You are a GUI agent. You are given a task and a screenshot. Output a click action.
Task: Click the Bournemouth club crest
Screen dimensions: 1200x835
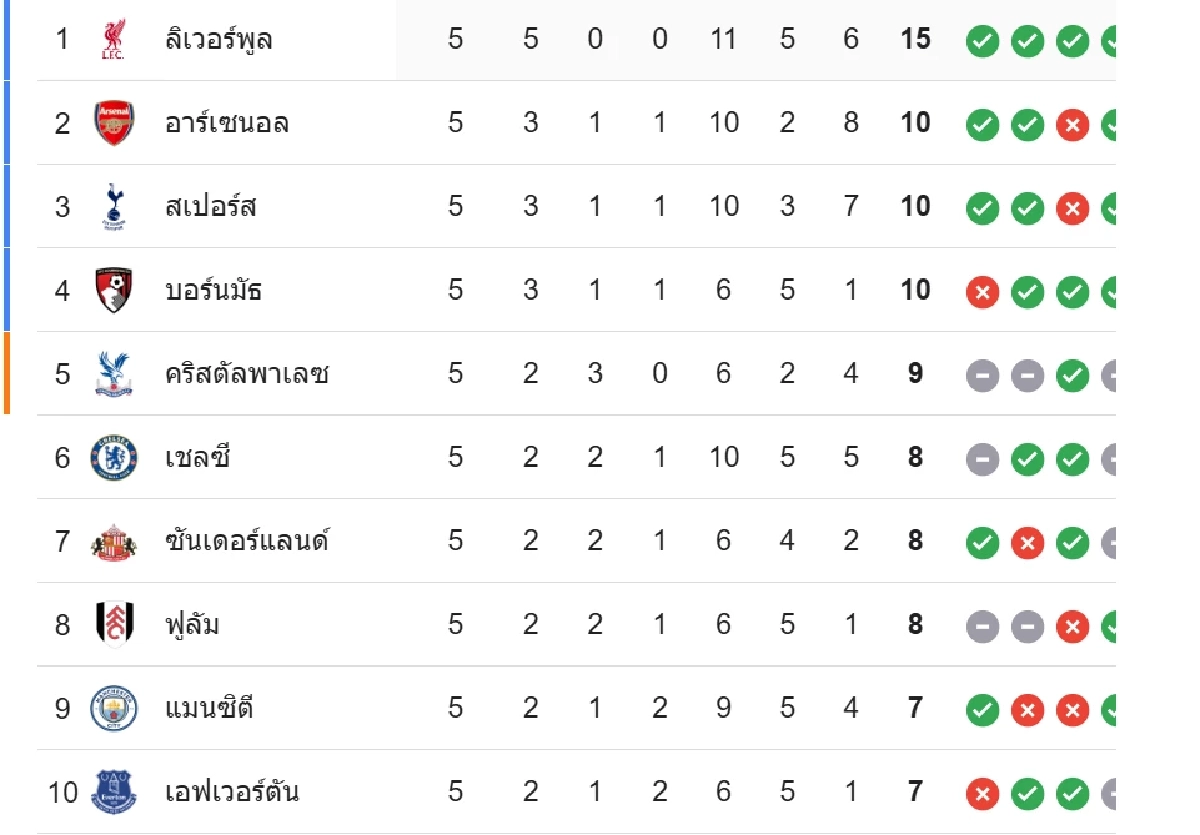[113, 290]
